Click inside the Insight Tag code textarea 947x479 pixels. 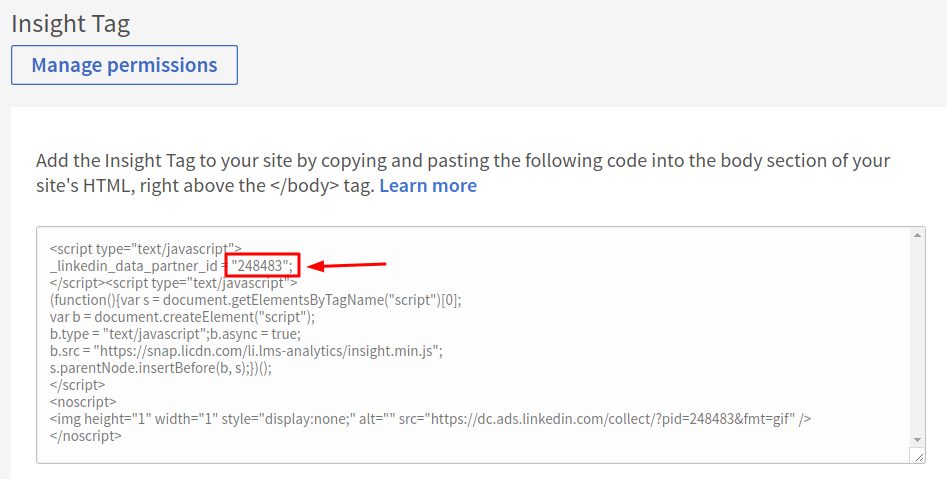tap(481, 345)
